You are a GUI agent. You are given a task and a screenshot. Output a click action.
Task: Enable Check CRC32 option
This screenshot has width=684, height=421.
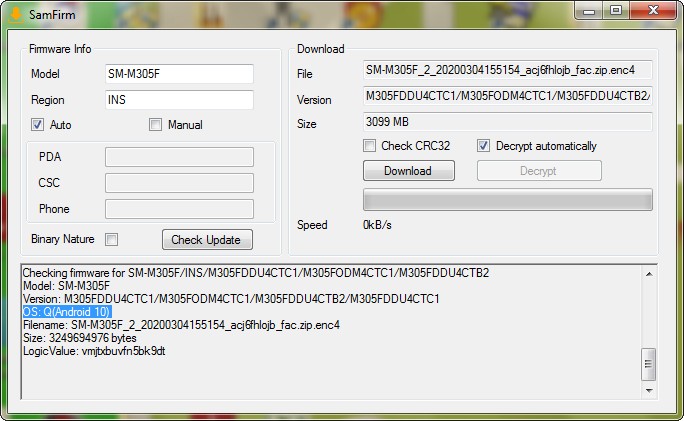click(x=369, y=146)
